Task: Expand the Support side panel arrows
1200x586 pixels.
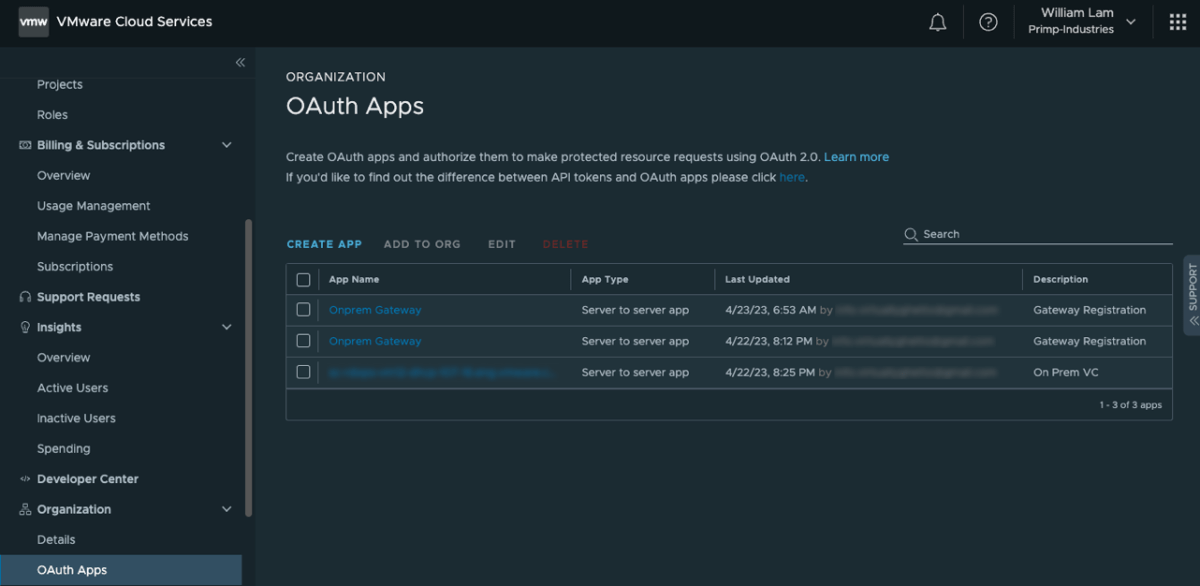Action: coord(1192,322)
